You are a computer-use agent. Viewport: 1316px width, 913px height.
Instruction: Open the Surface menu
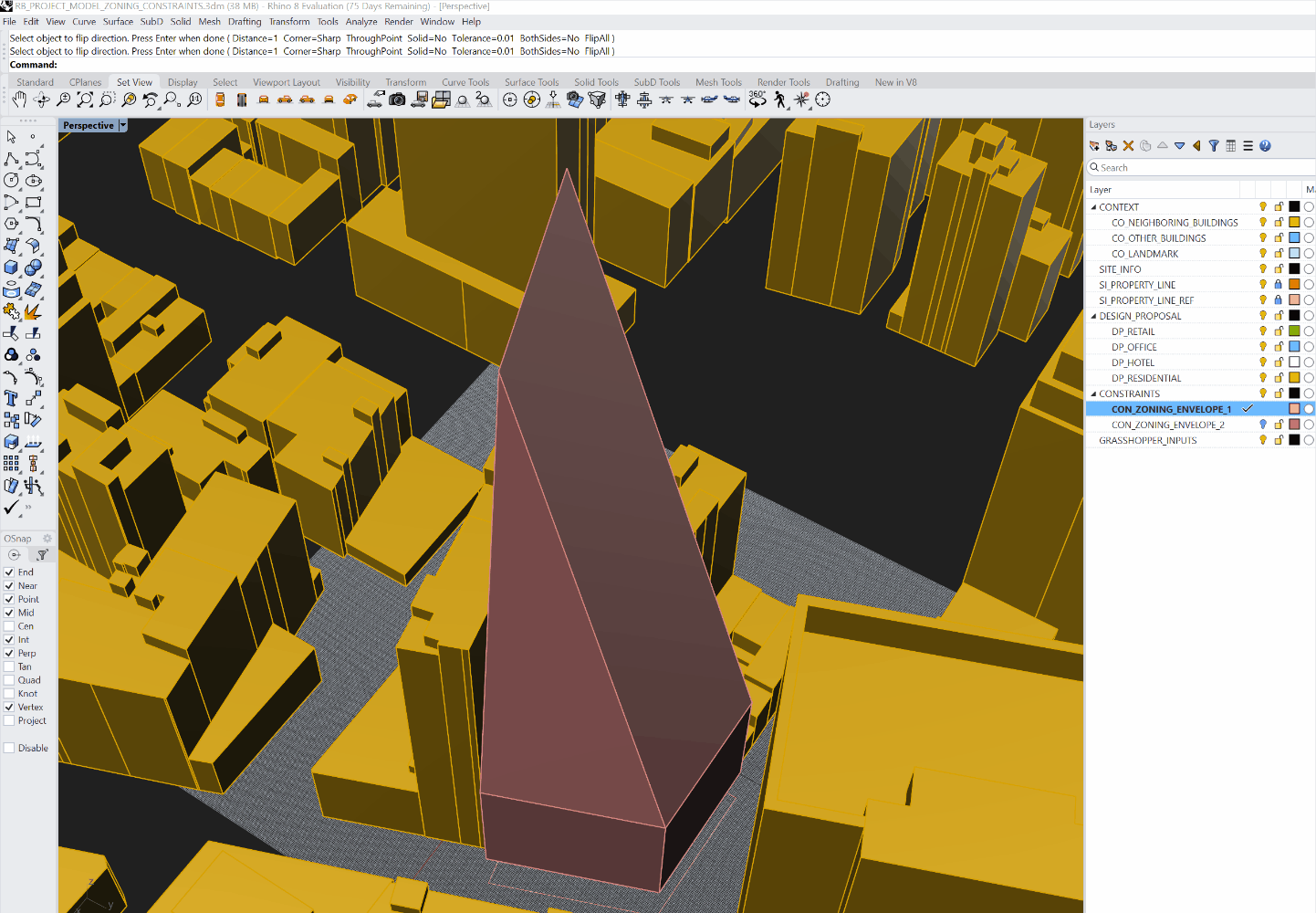pyautogui.click(x=118, y=22)
